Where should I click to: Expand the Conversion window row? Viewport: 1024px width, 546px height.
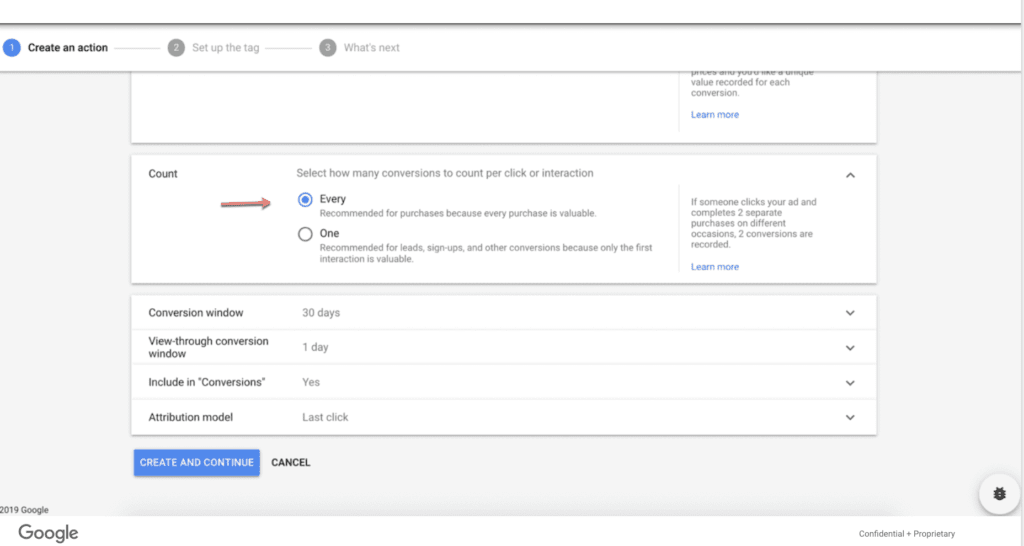pos(850,313)
